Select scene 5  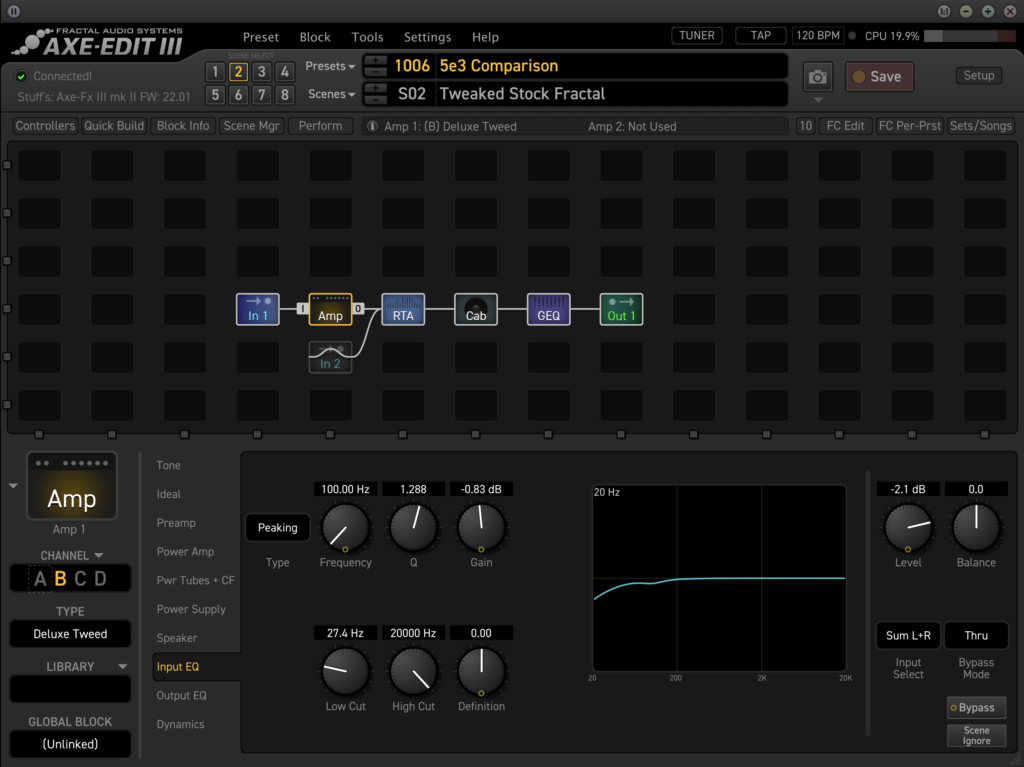pos(215,95)
